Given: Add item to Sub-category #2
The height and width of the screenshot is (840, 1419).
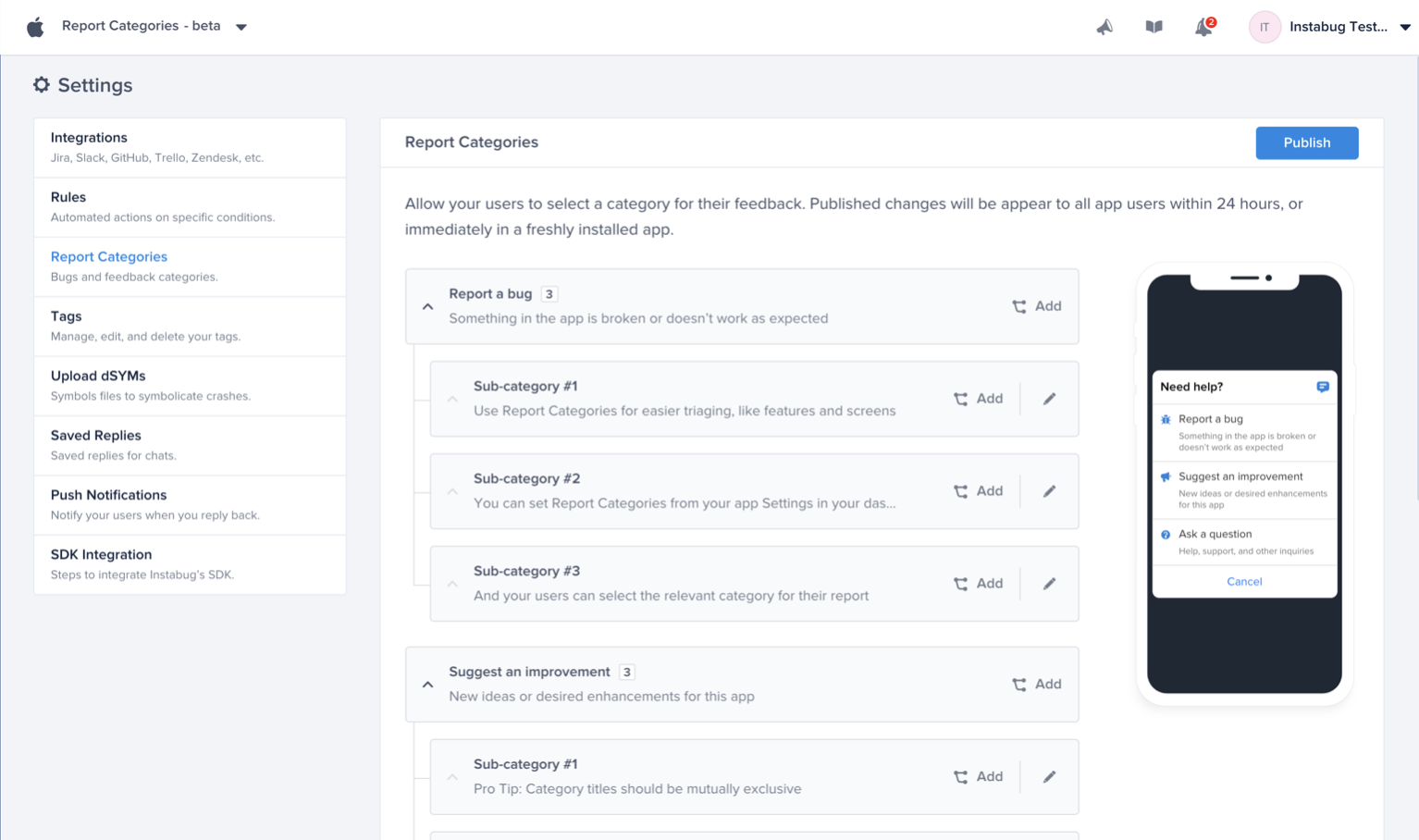Looking at the screenshot, I should click(978, 491).
